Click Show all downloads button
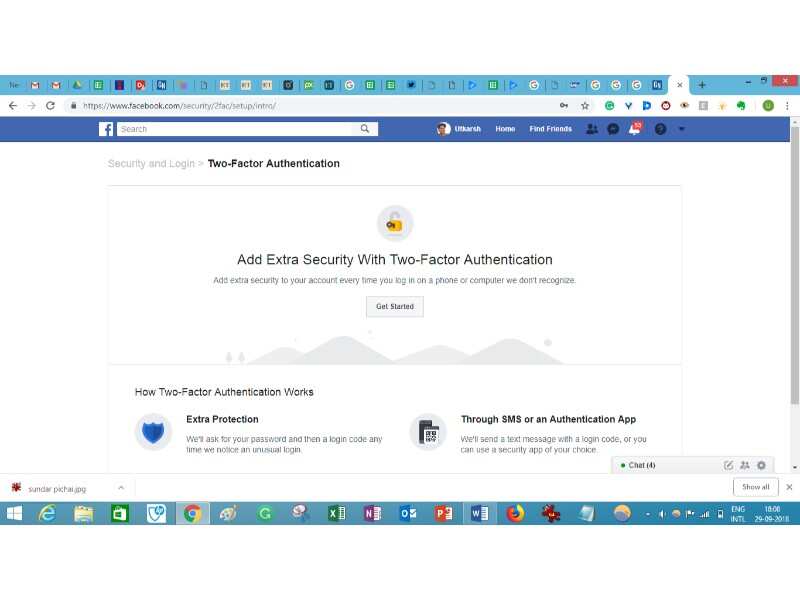Screen dimensions: 800x600 click(755, 487)
